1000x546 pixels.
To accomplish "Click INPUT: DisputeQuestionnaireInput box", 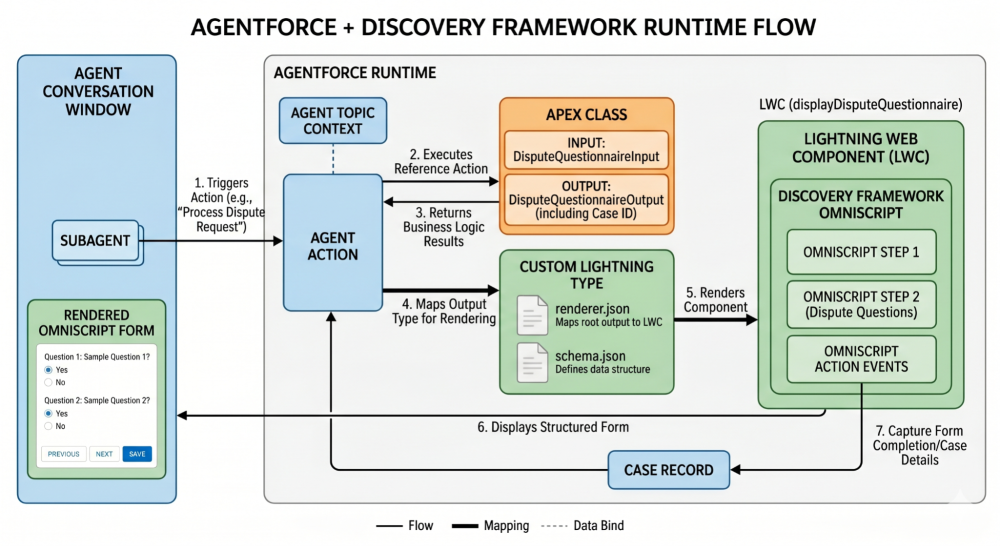I will pos(586,150).
